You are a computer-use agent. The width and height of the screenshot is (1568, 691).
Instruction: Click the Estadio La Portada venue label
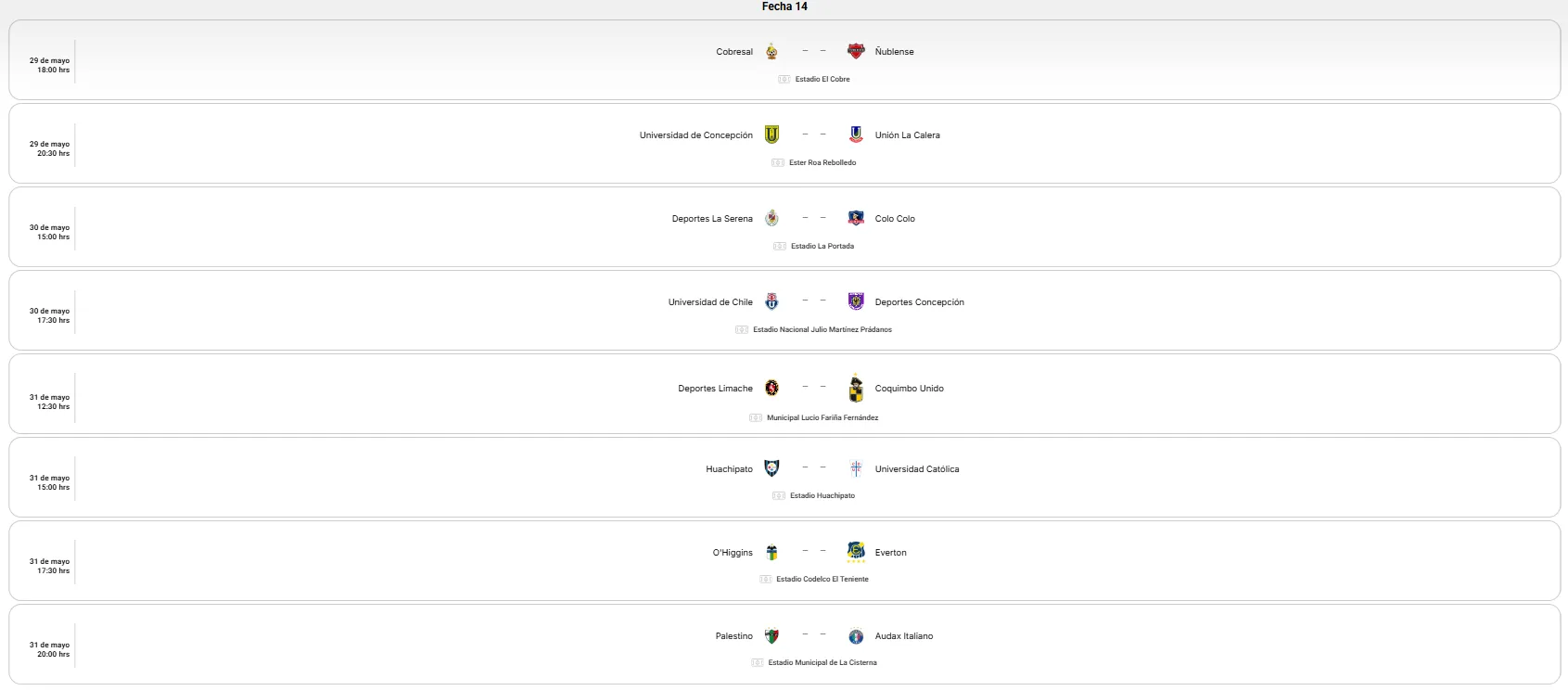tap(822, 247)
